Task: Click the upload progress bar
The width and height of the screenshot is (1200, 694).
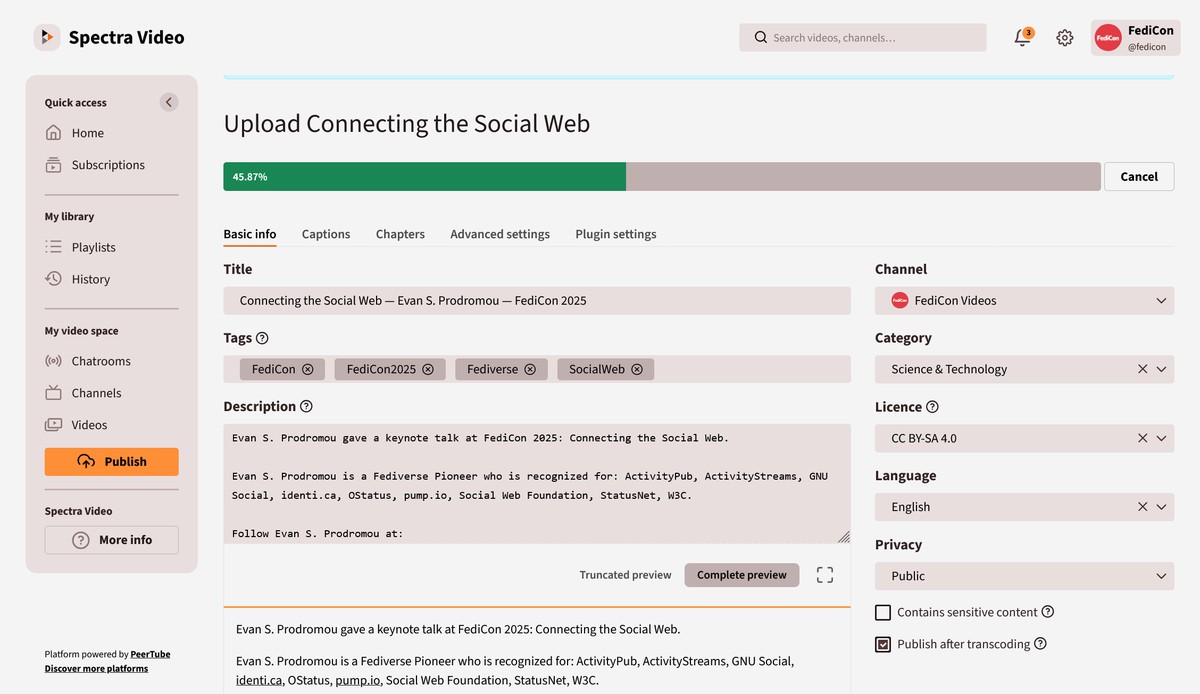Action: point(661,177)
